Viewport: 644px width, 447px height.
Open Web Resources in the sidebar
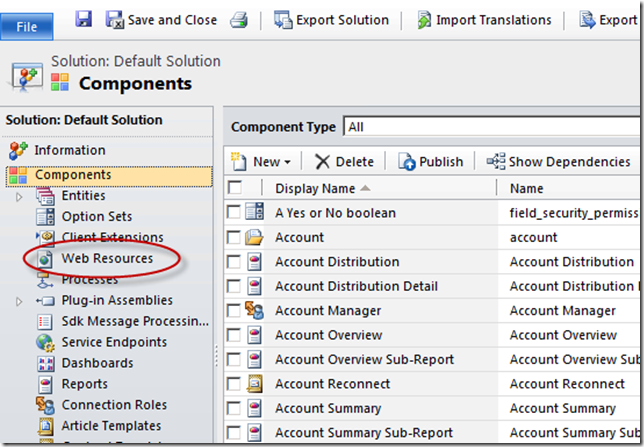click(x=107, y=258)
